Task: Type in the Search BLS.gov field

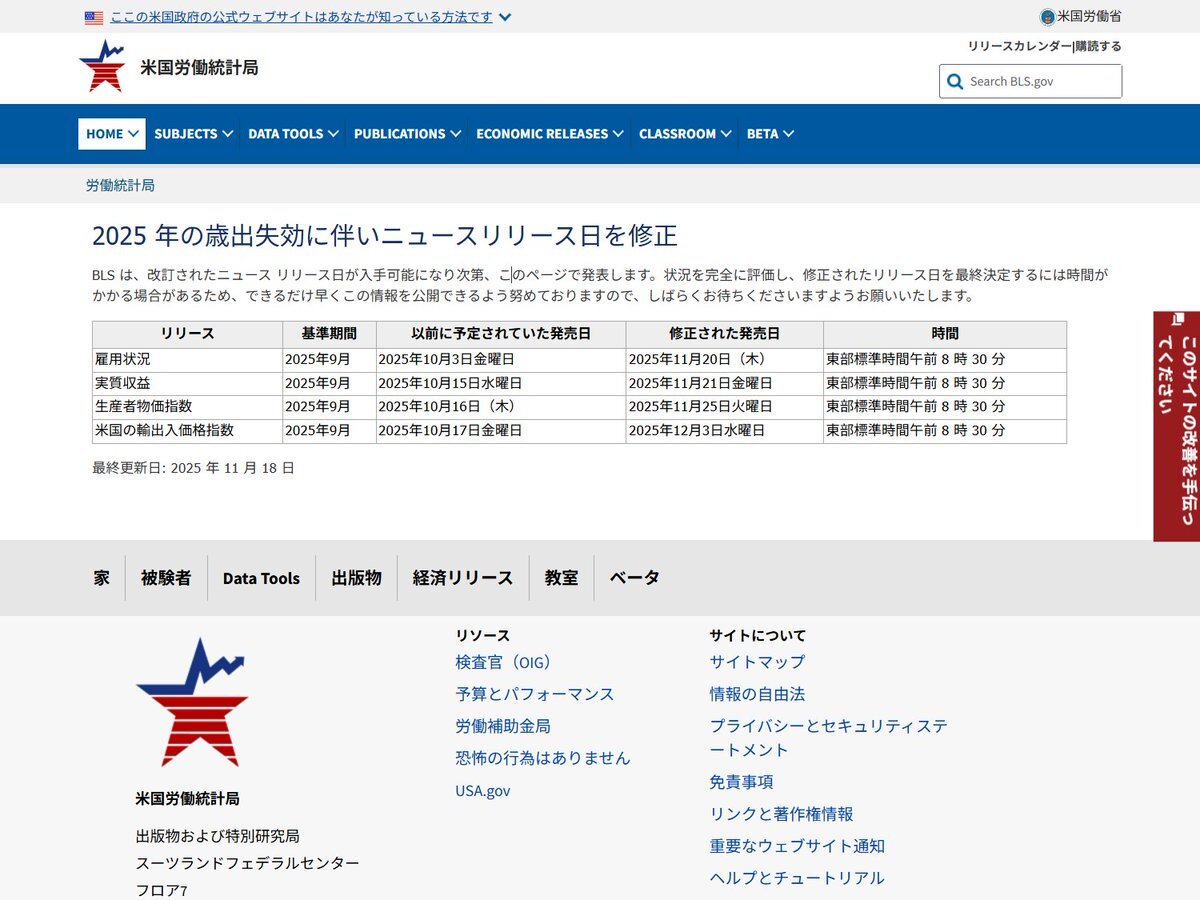Action: pyautogui.click(x=1040, y=82)
